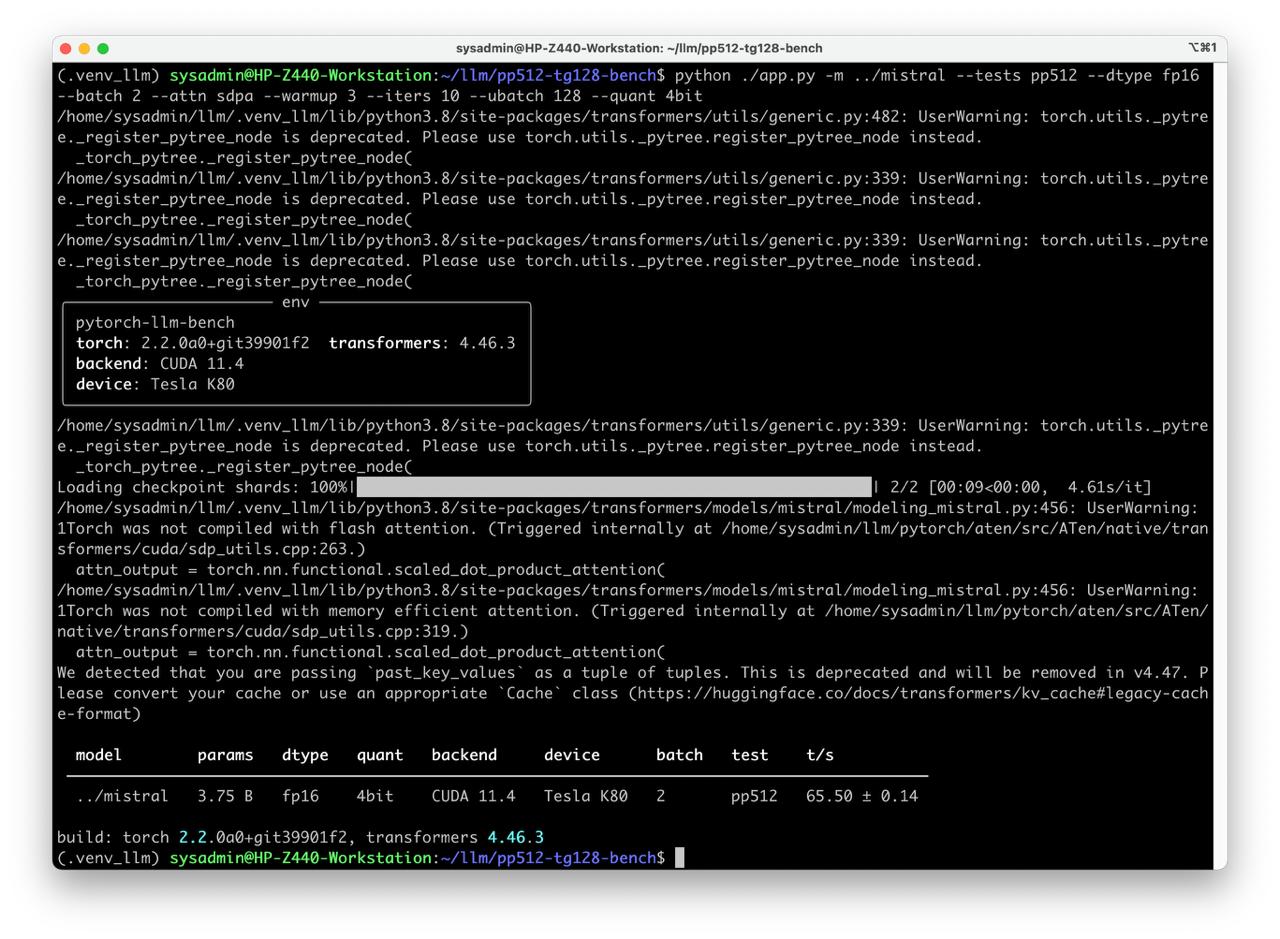The height and width of the screenshot is (939, 1280).
Task: Click the bottom prompt path ~/llm/pp512-tg128-bench
Action: (548, 858)
